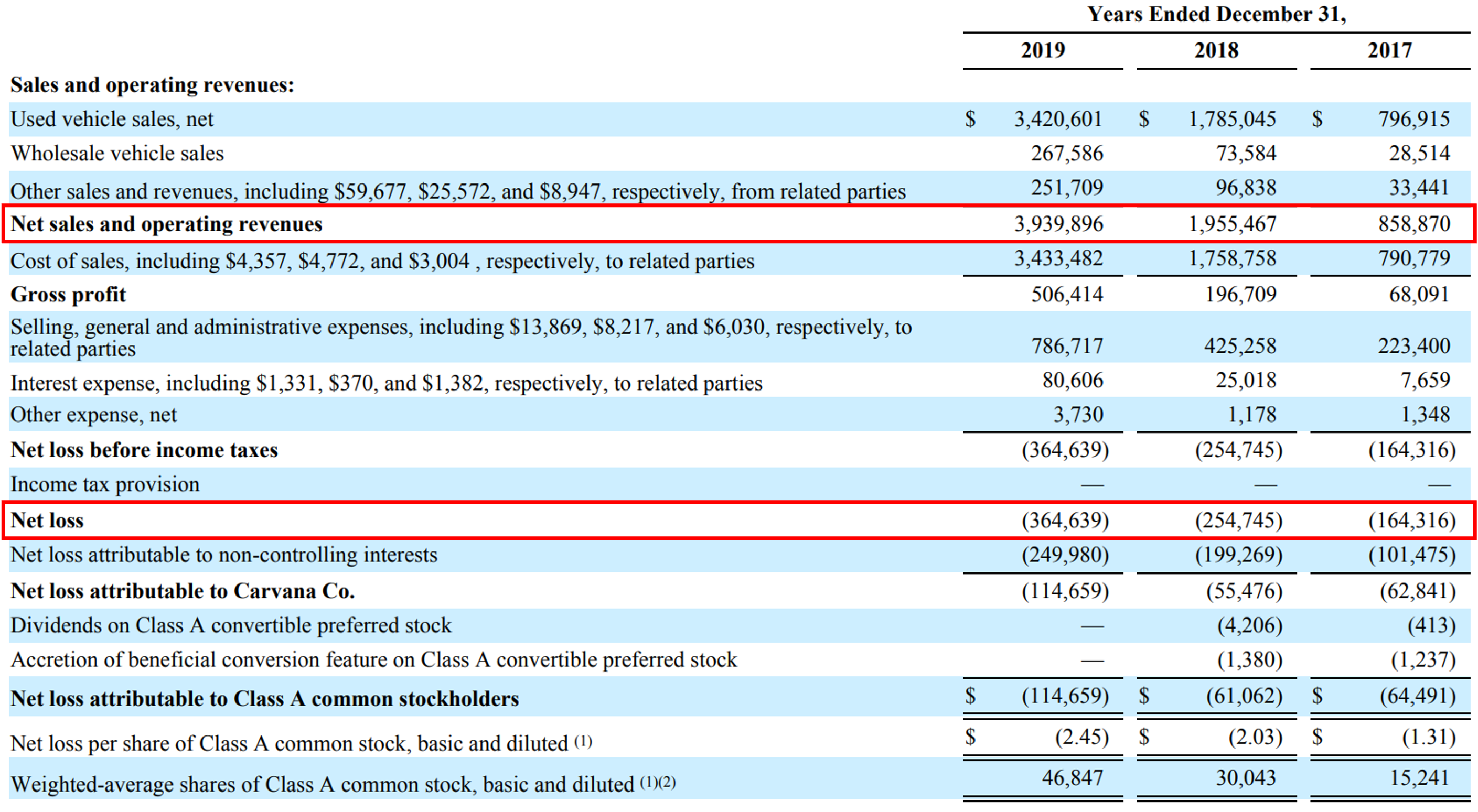Select weighted-average shares value 15,241
The width and height of the screenshot is (1478, 812).
pyautogui.click(x=1419, y=778)
